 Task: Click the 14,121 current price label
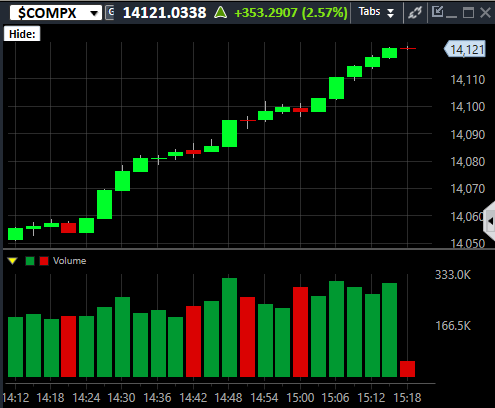pos(465,49)
